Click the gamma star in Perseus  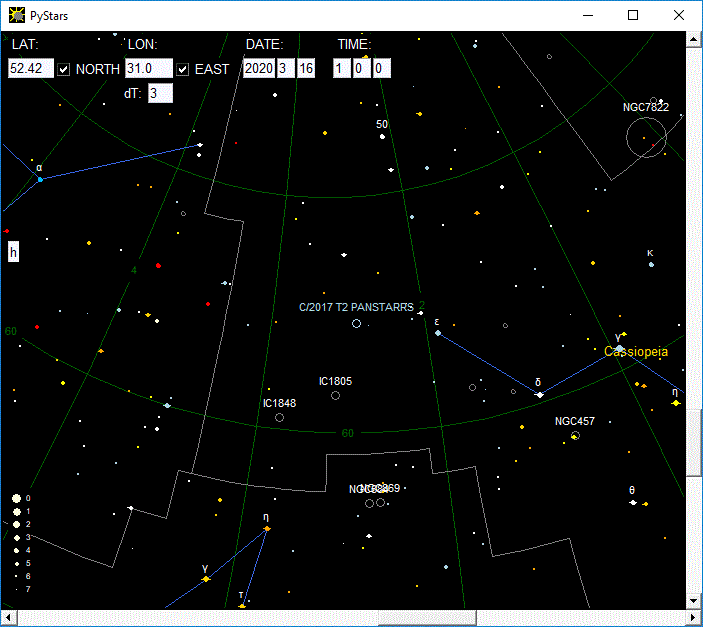(206, 579)
